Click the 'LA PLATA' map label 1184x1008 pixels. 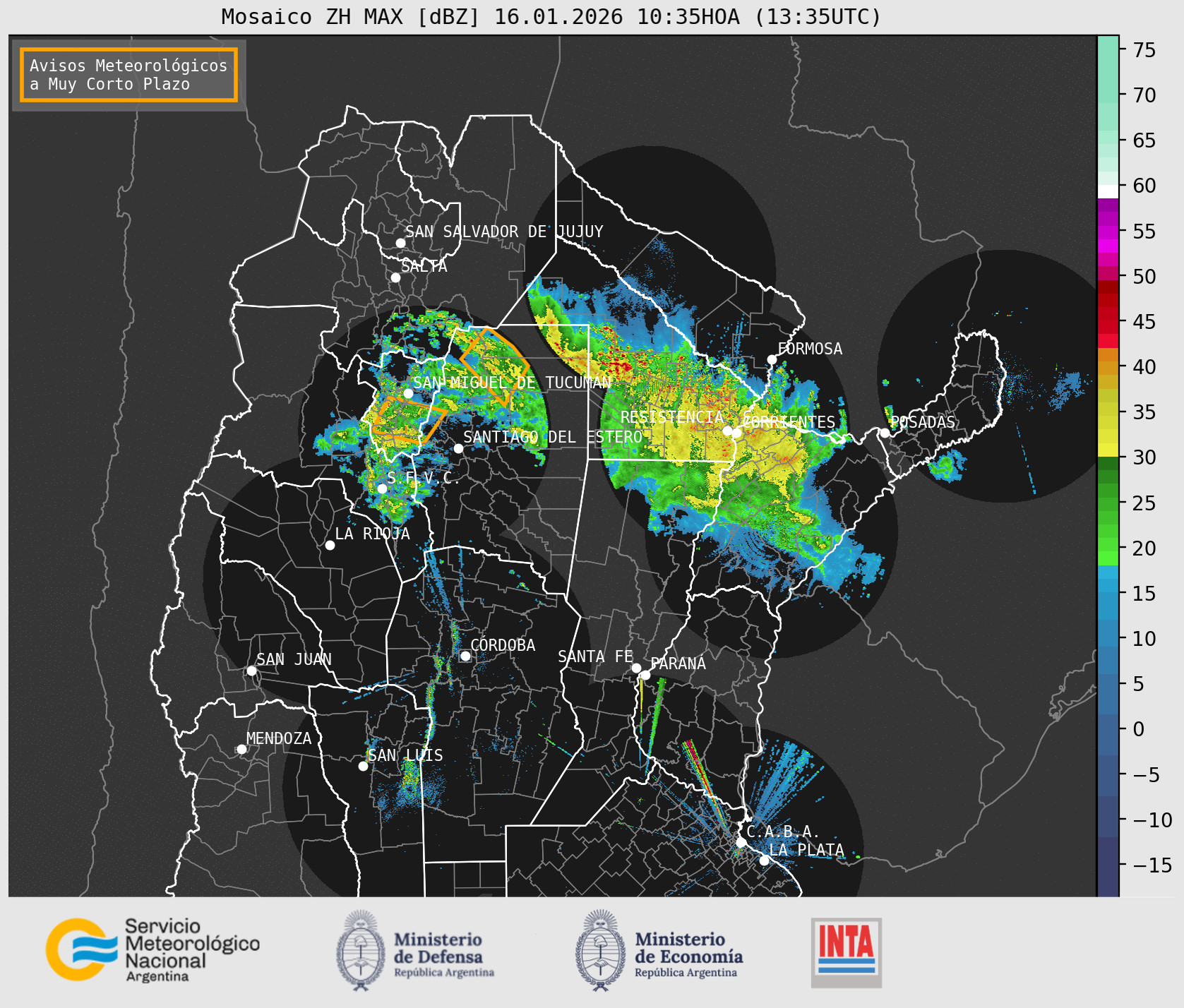pos(806,850)
